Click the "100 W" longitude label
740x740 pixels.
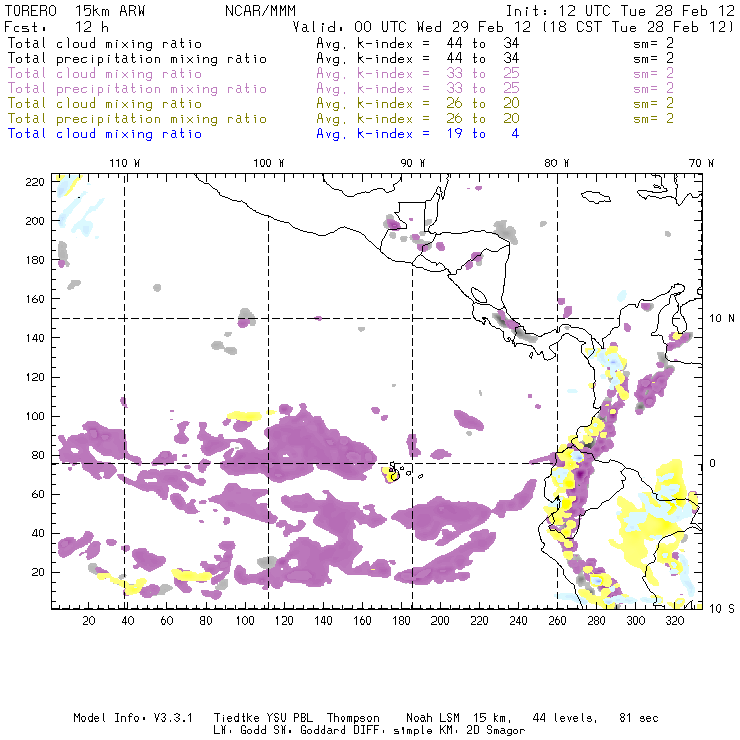point(269,163)
